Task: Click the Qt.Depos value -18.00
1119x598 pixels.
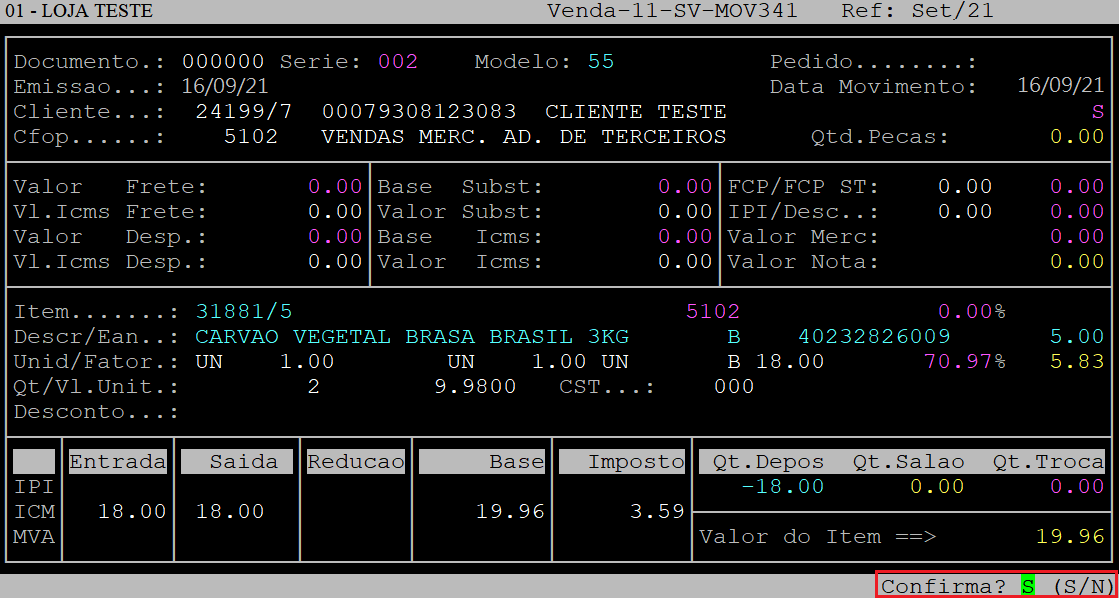Action: pos(782,487)
